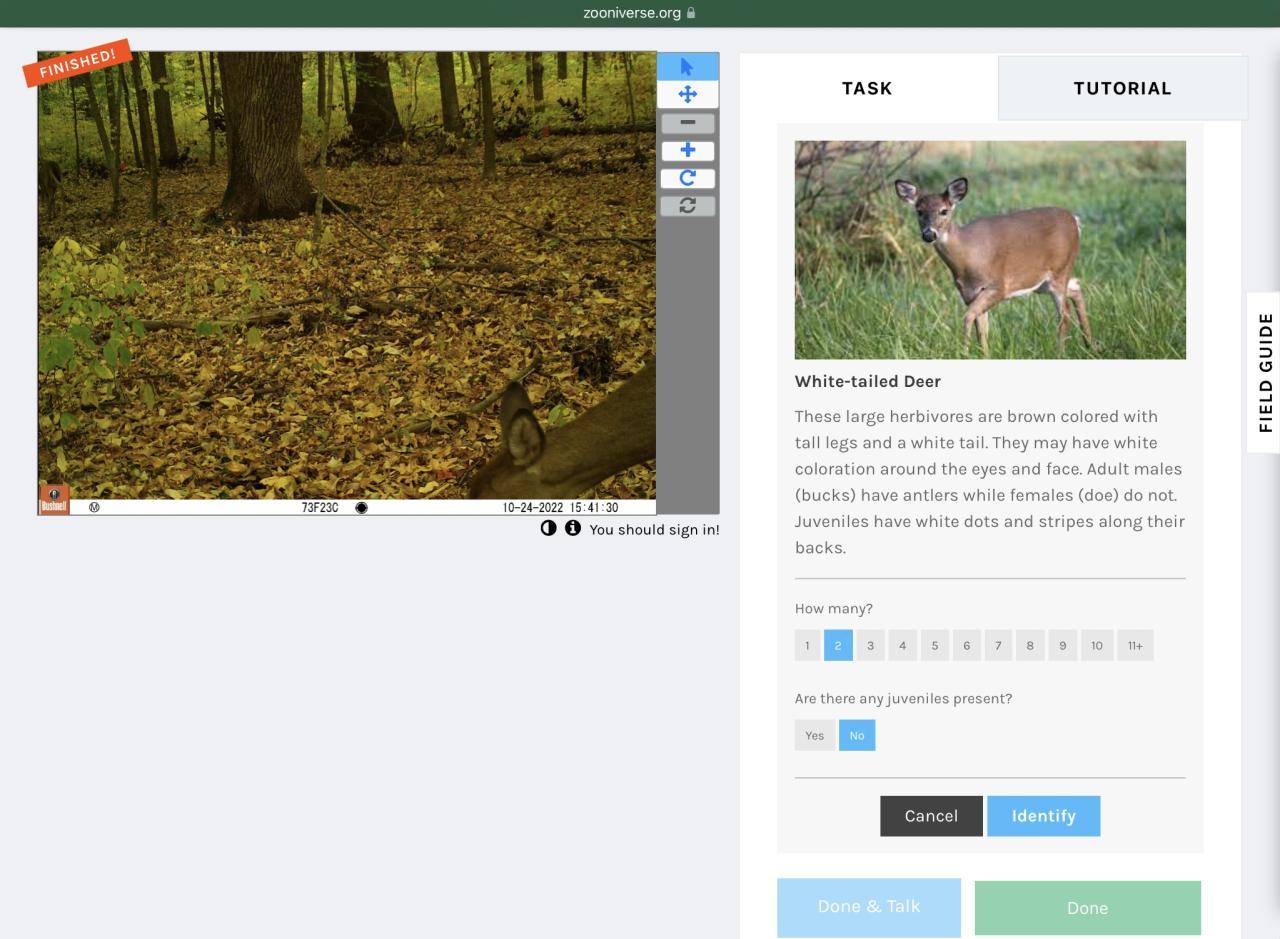Click the FINISHED! banner
Viewport: 1280px width, 939px height.
[x=78, y=63]
